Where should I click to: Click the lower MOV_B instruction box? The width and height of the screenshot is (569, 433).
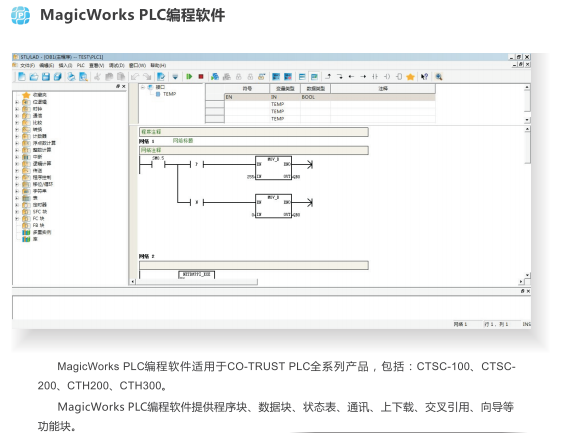tap(273, 206)
